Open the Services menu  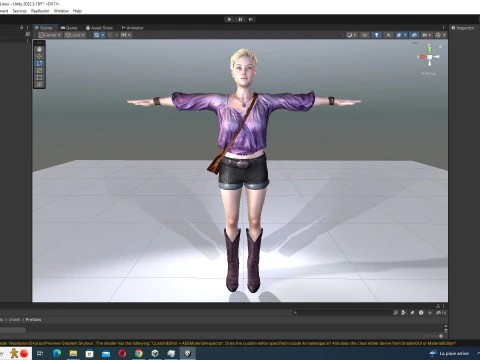pos(19,11)
